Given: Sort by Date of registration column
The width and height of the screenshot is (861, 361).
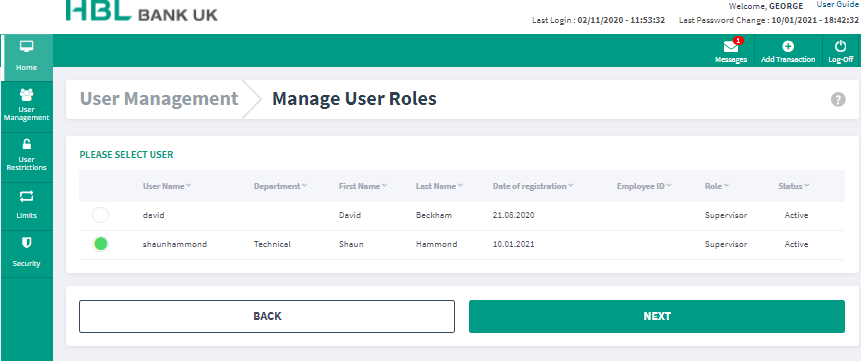Looking at the screenshot, I should pyautogui.click(x=533, y=186).
